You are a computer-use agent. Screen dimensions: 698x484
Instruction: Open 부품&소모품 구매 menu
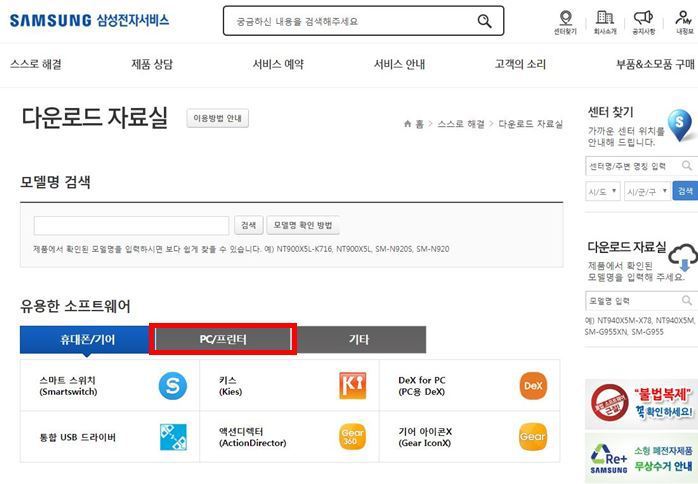(655, 65)
